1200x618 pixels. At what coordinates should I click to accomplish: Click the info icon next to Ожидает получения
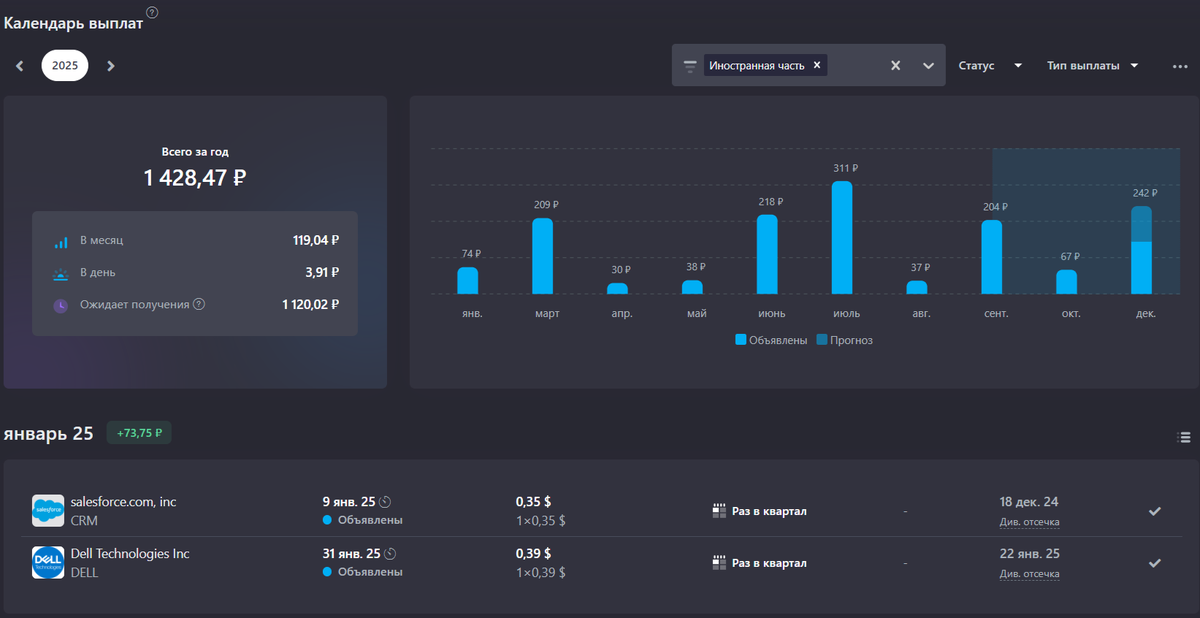click(199, 304)
